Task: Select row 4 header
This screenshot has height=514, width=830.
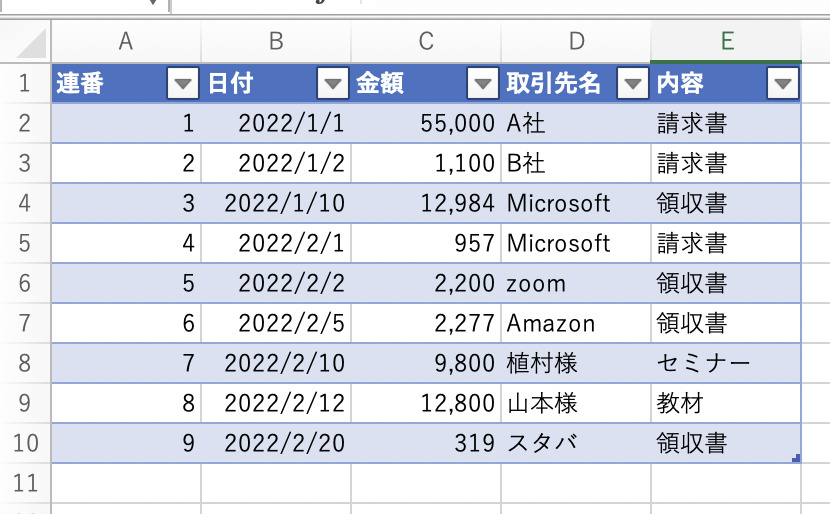Action: [25, 204]
